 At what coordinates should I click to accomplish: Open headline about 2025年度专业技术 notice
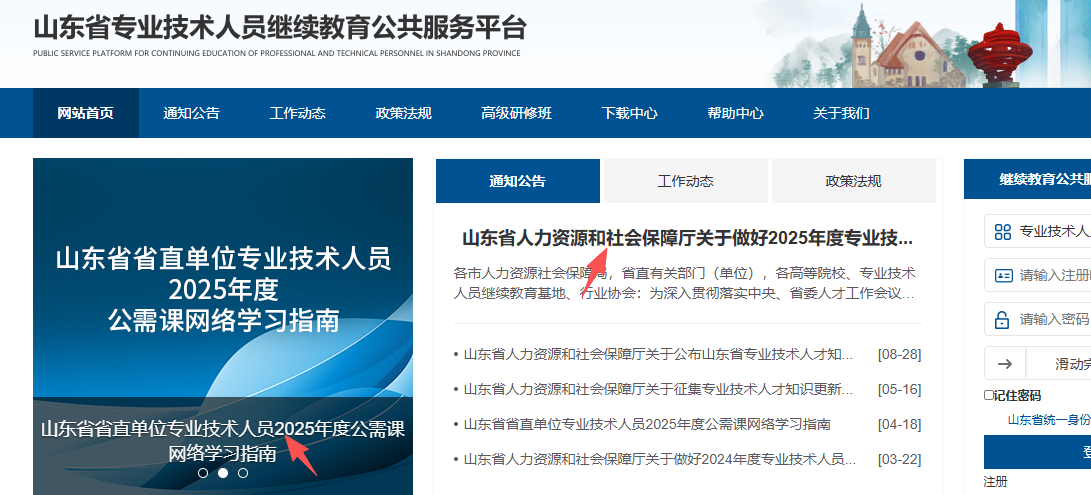pyautogui.click(x=686, y=238)
